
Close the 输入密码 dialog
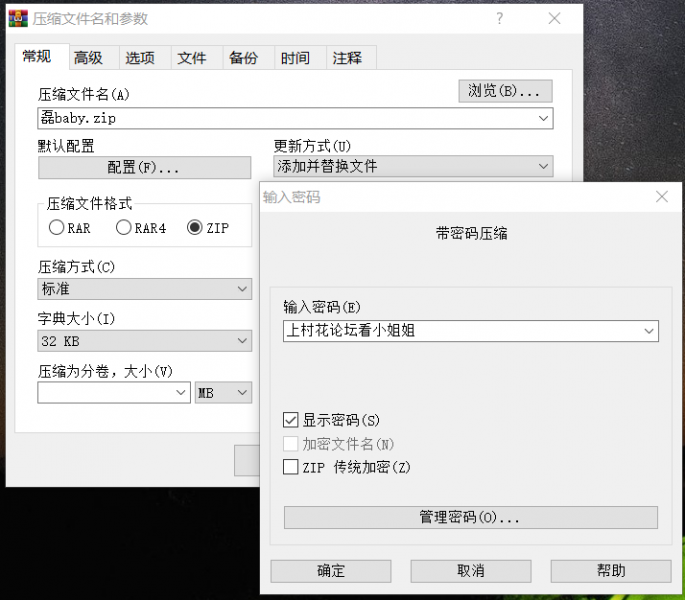pyautogui.click(x=662, y=197)
